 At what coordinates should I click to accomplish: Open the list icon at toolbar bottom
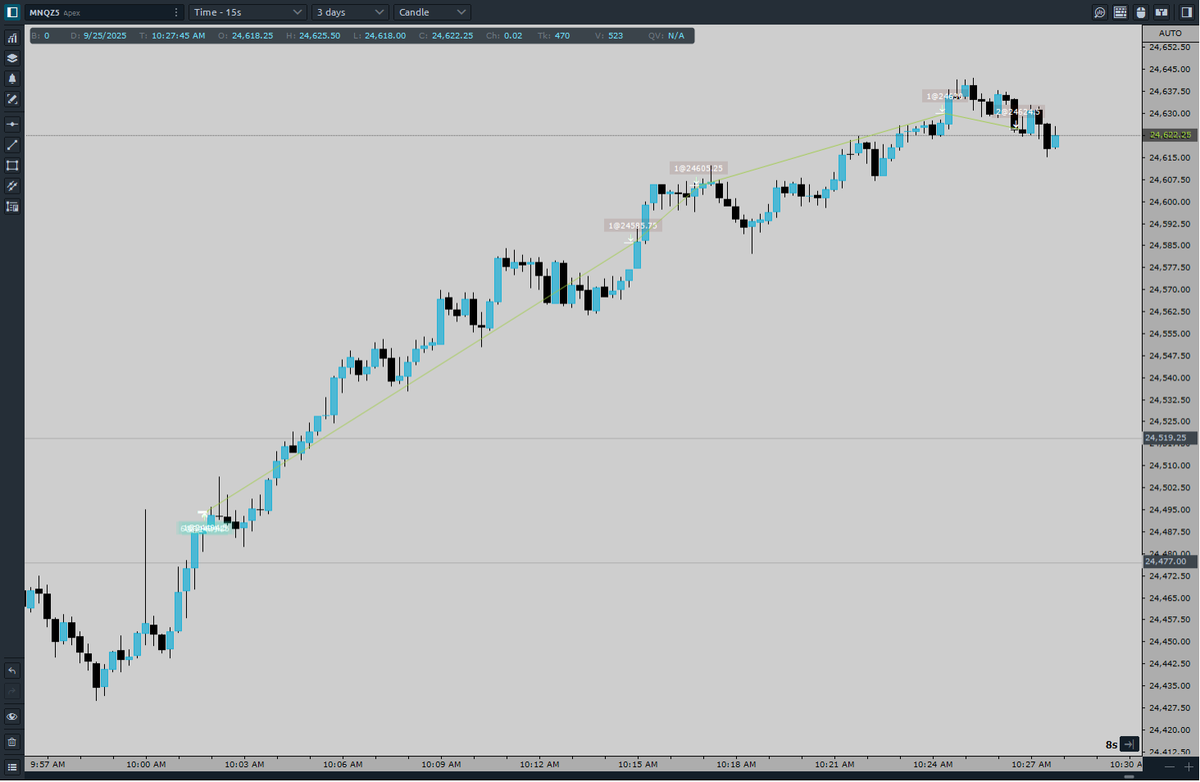[x=12, y=769]
